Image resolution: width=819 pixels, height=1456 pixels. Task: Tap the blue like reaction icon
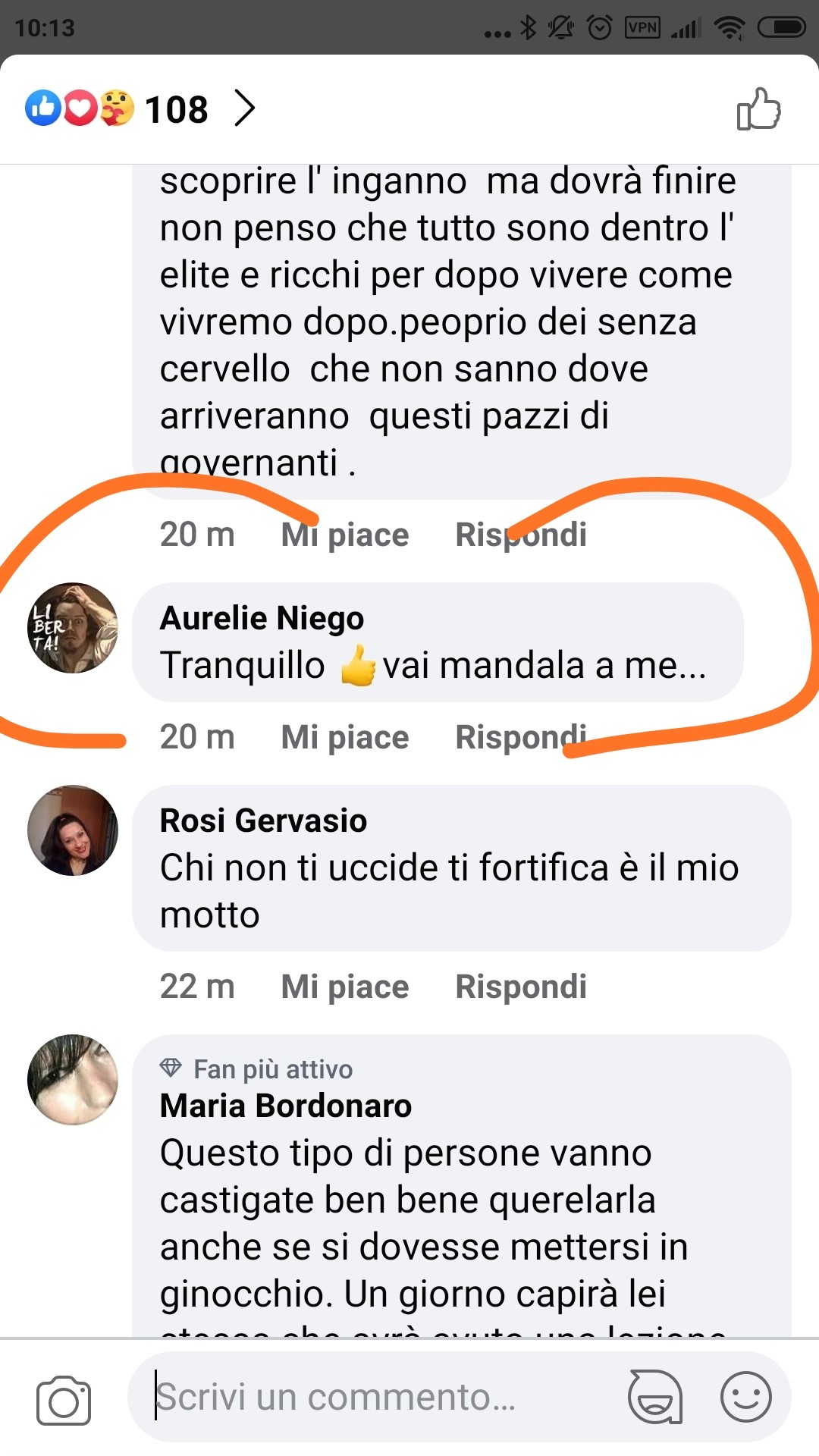coord(42,108)
